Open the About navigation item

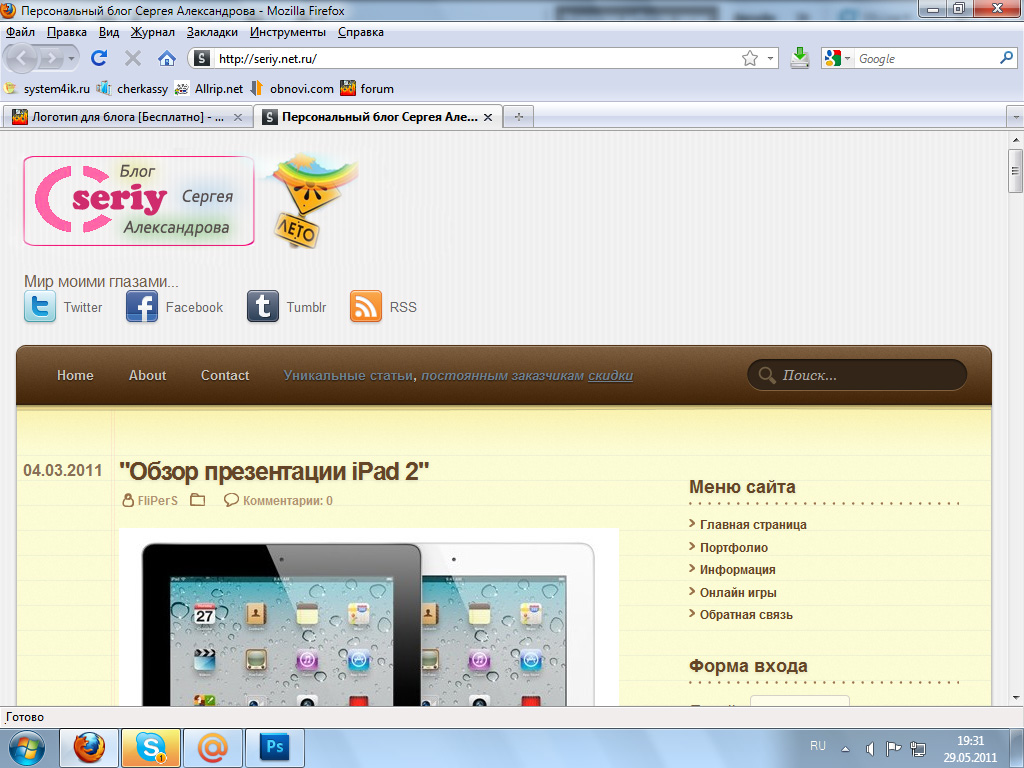point(148,376)
